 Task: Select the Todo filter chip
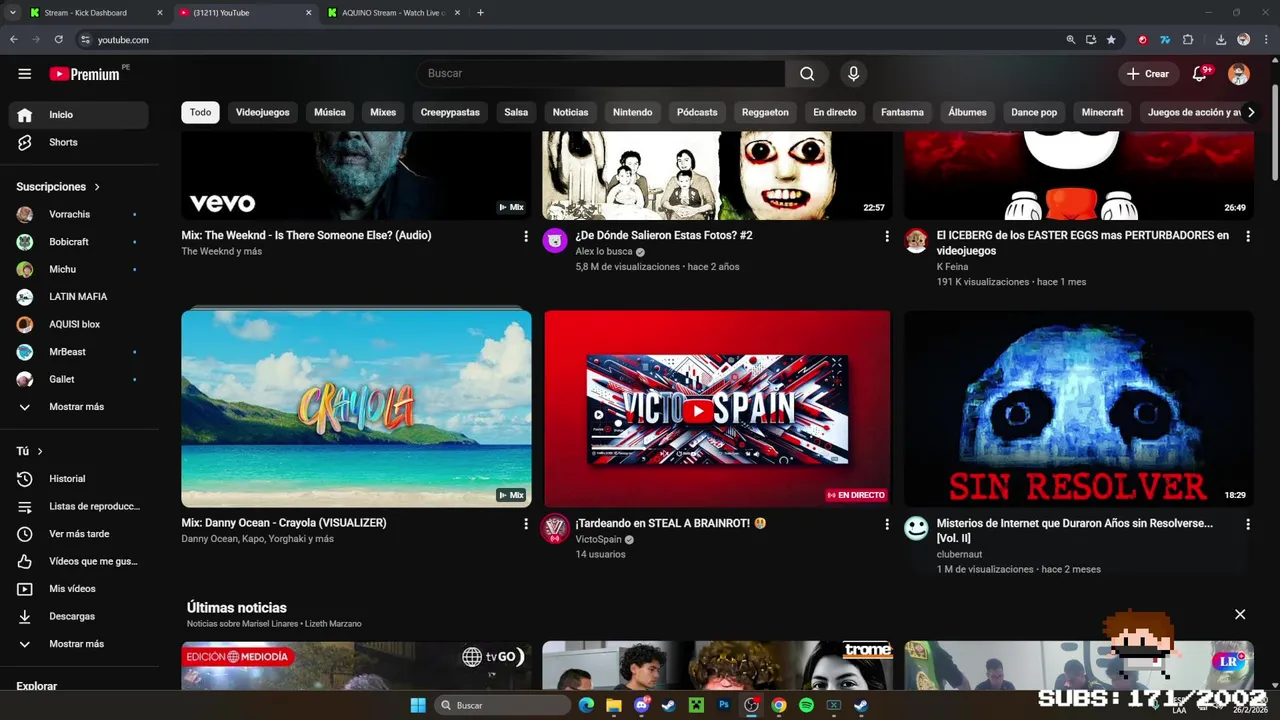click(200, 112)
